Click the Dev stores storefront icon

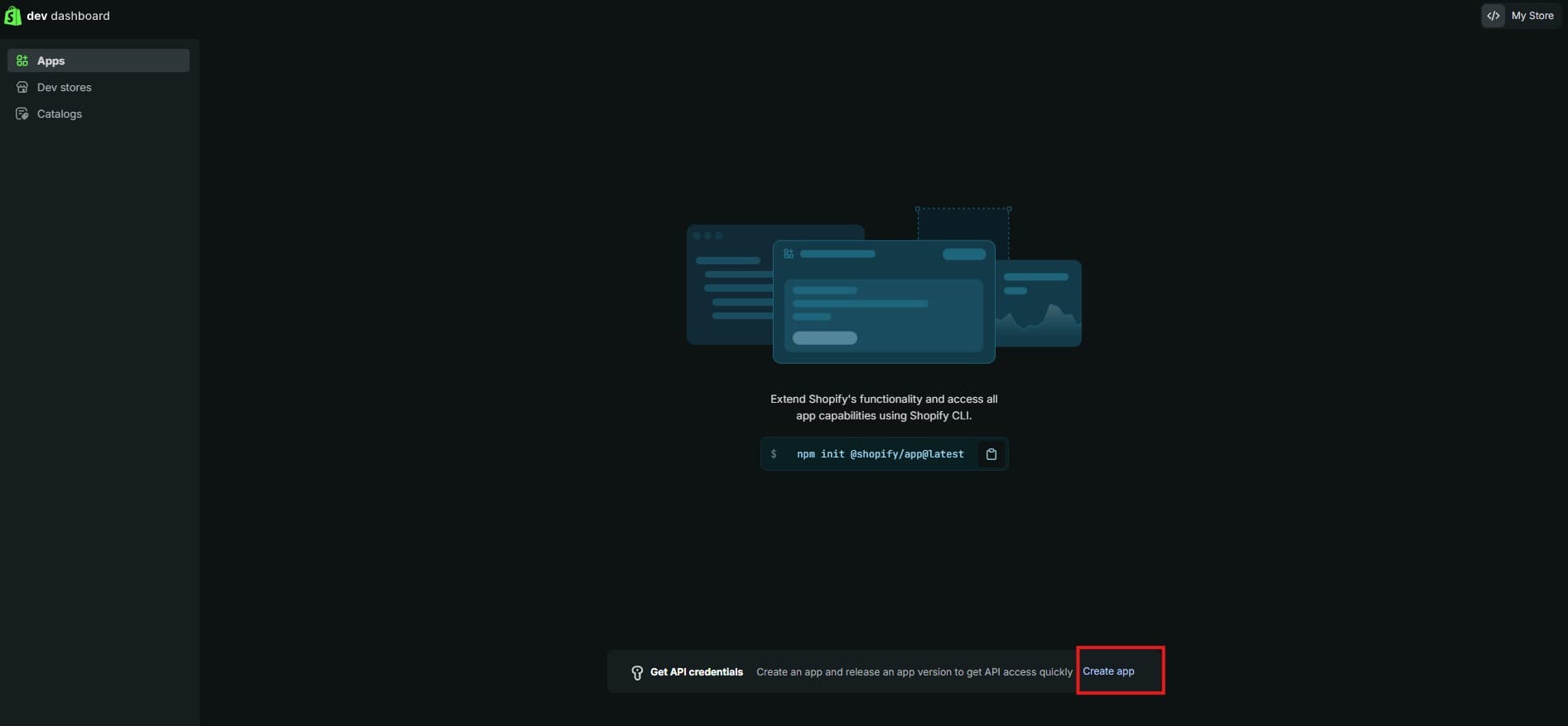tap(22, 87)
